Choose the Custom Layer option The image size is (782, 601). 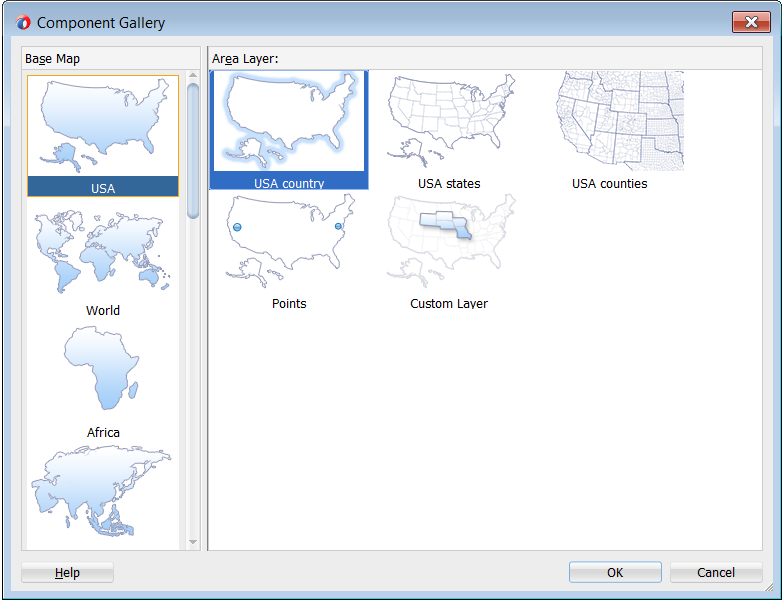(x=449, y=251)
